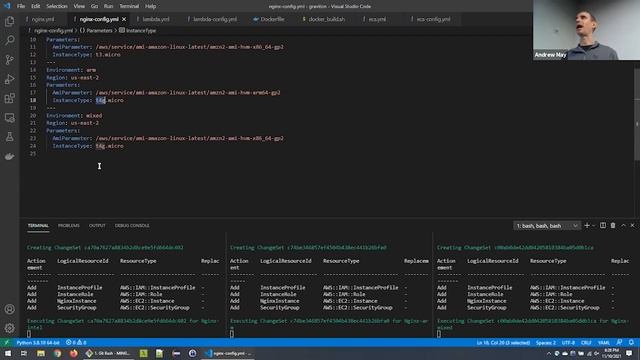Open the Run menu

[108, 6]
